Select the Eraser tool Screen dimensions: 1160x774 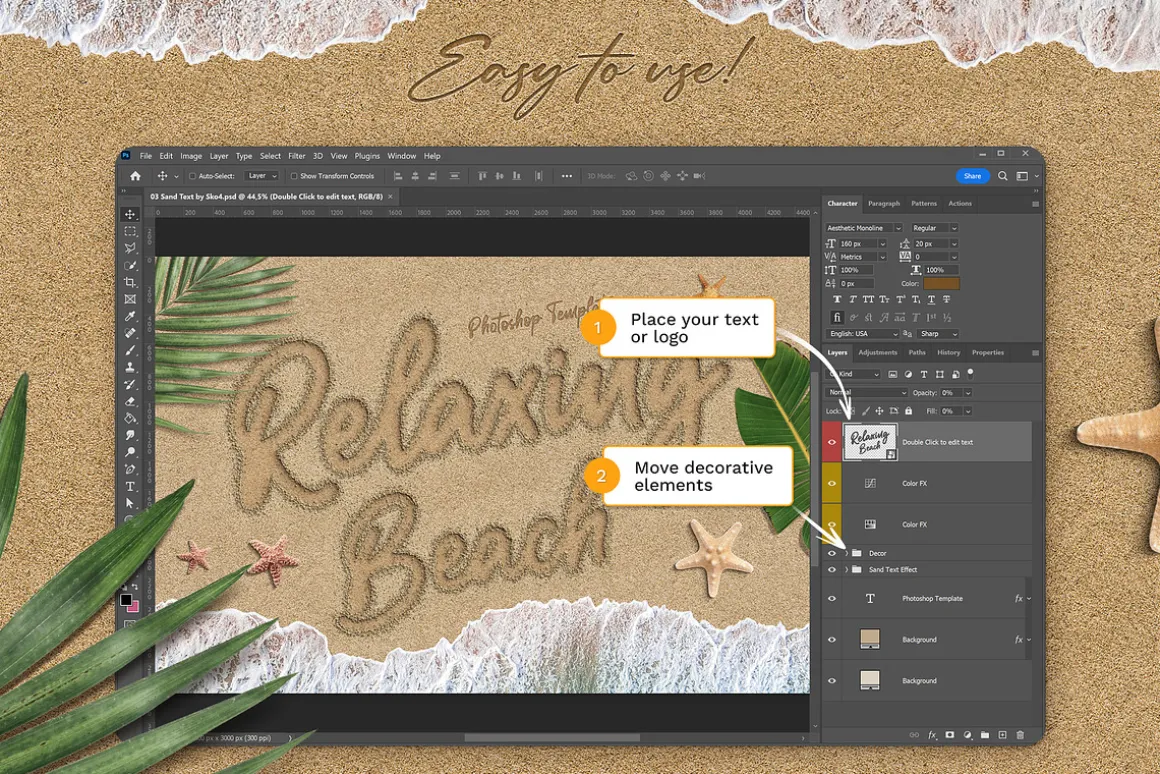(x=130, y=401)
